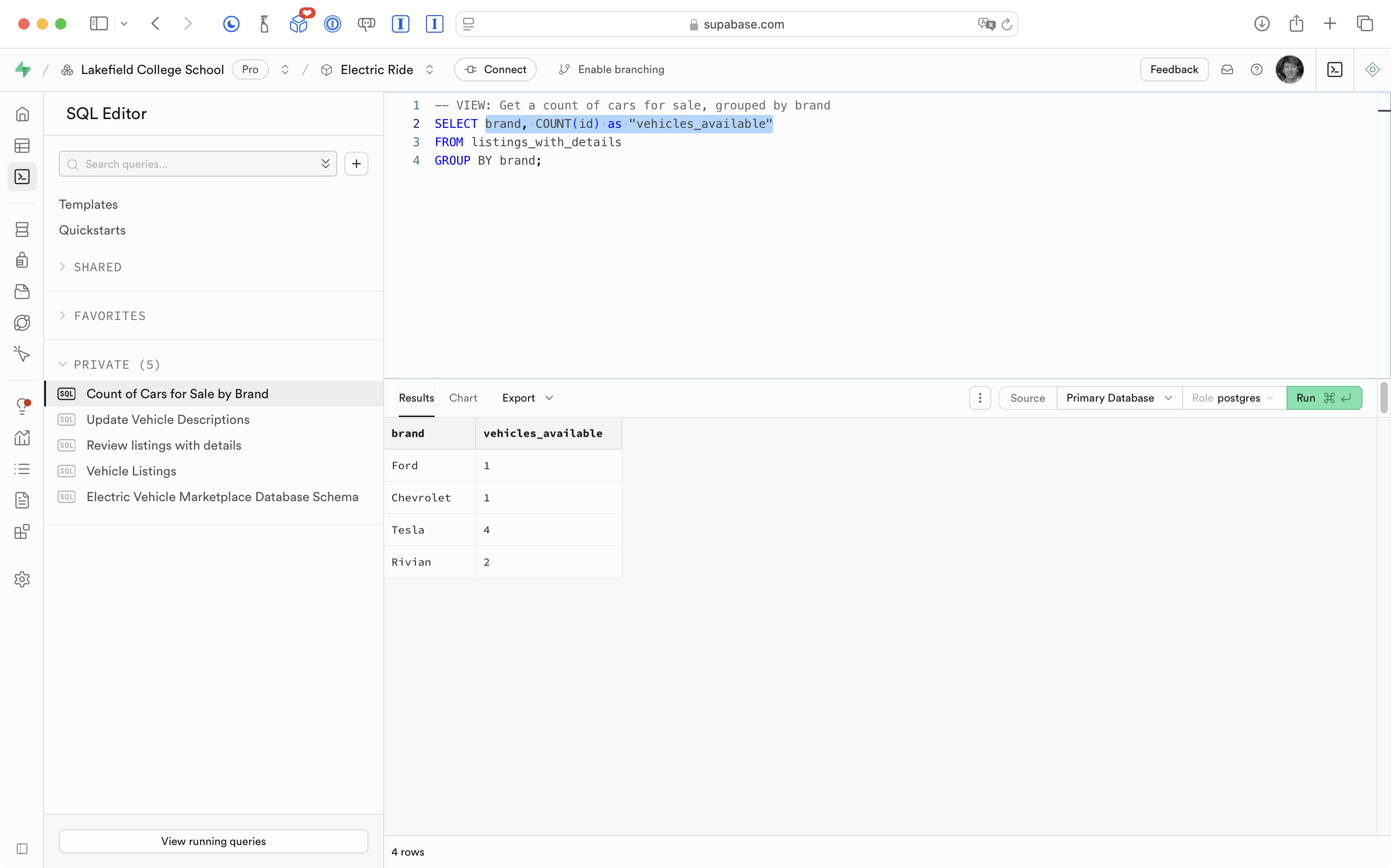Click the Search queries input field
The image size is (1391, 868).
[195, 164]
